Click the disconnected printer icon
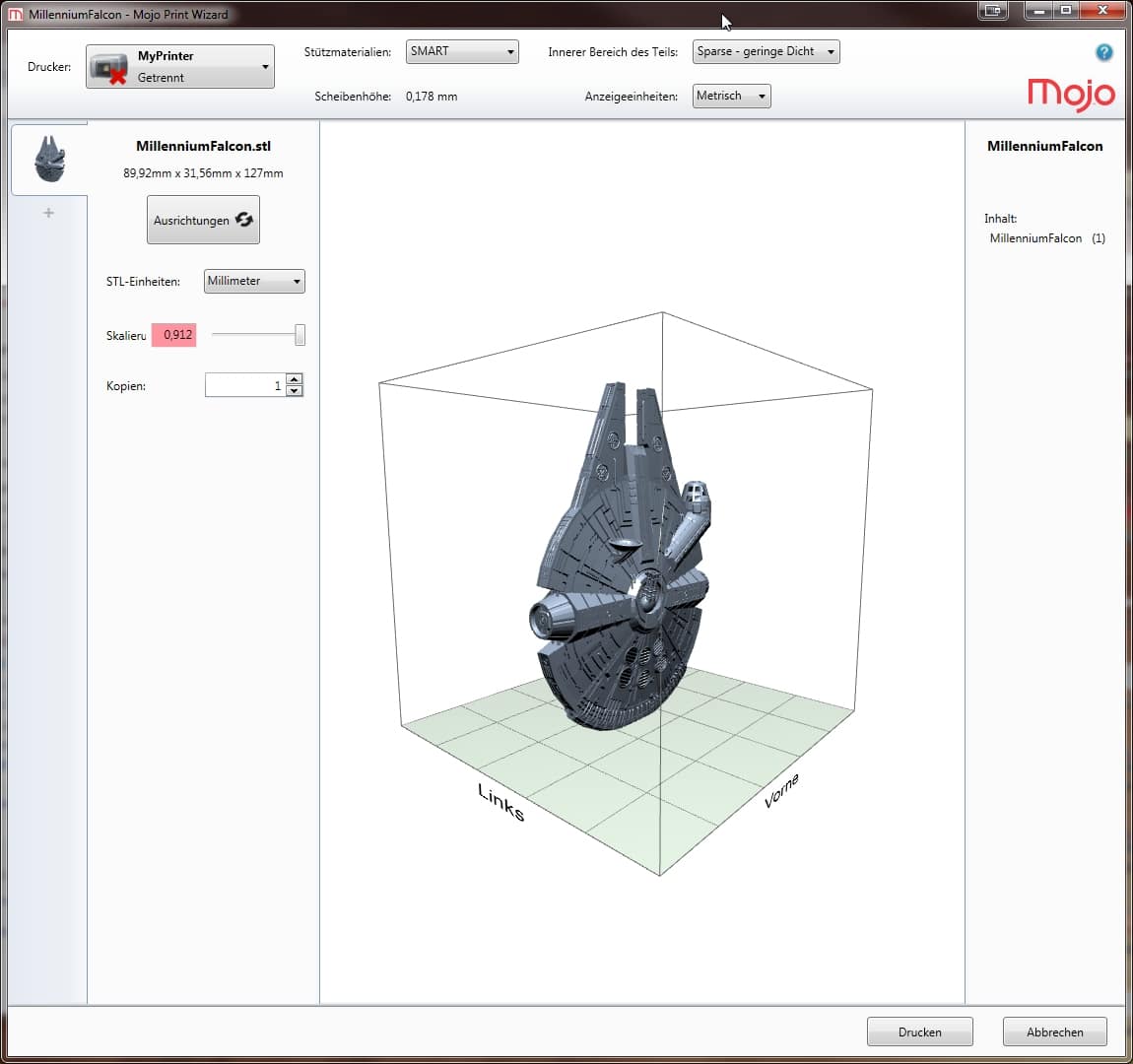The height and width of the screenshot is (1064, 1133). (109, 69)
